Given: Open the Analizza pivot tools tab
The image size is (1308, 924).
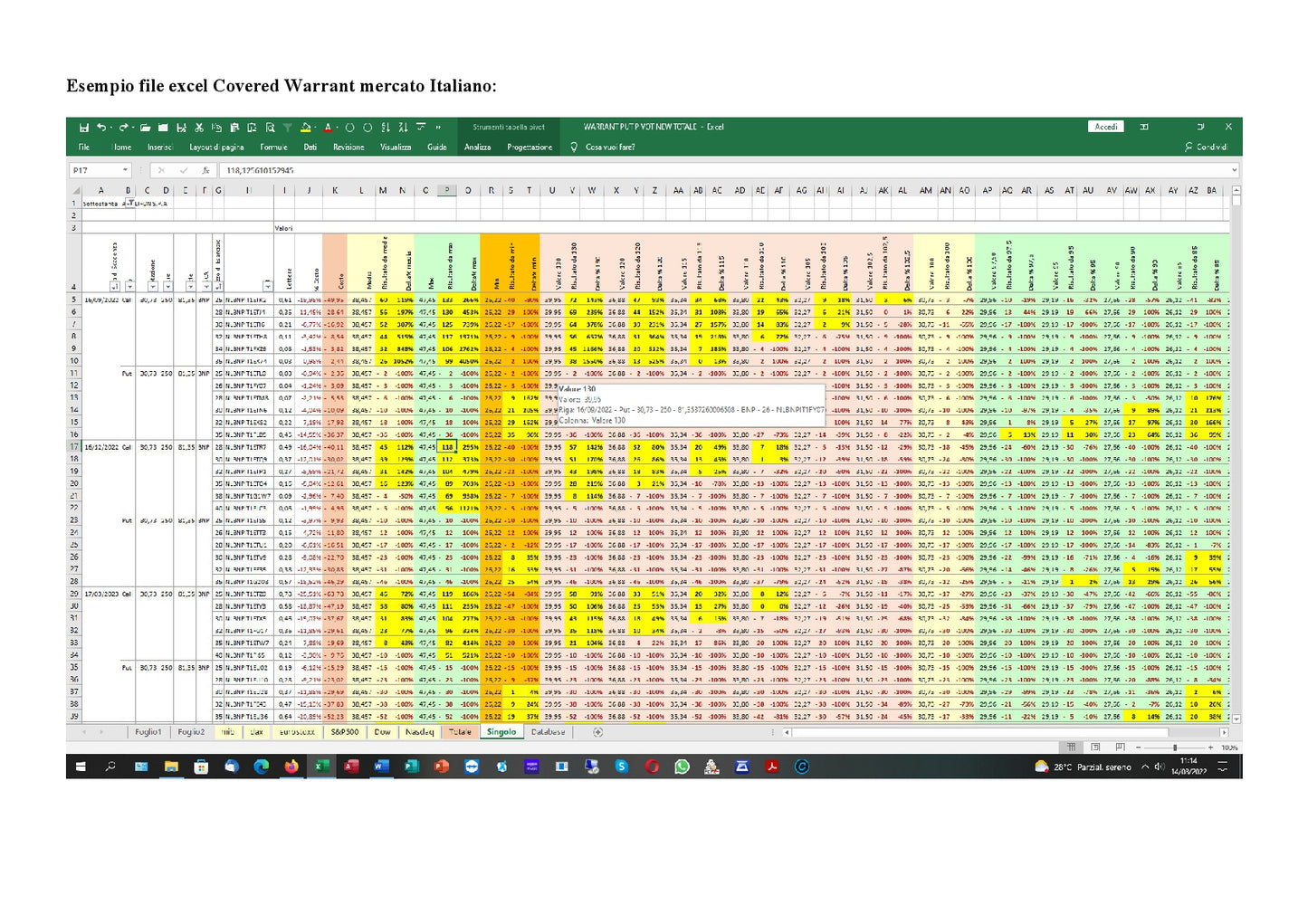Looking at the screenshot, I should point(478,147).
